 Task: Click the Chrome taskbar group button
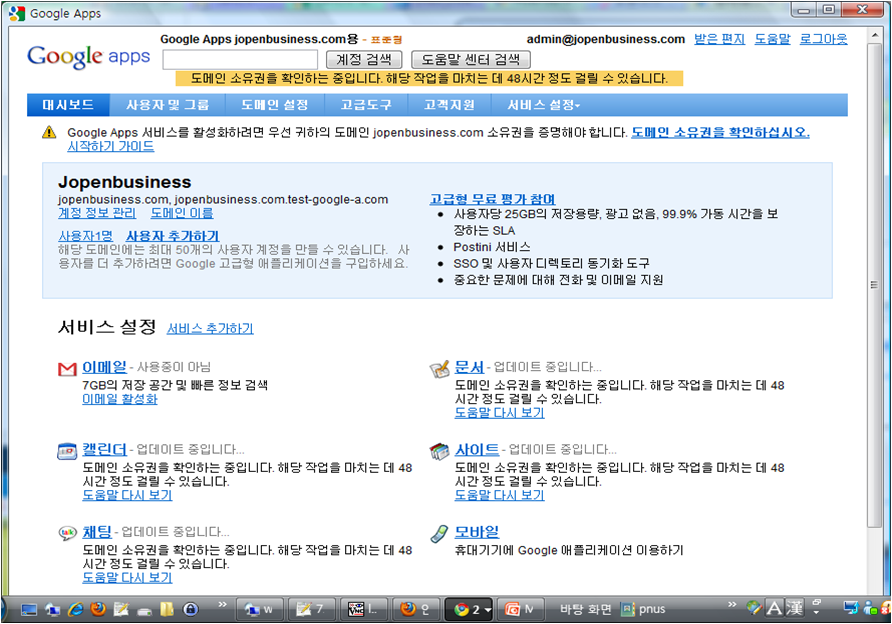click(470, 609)
